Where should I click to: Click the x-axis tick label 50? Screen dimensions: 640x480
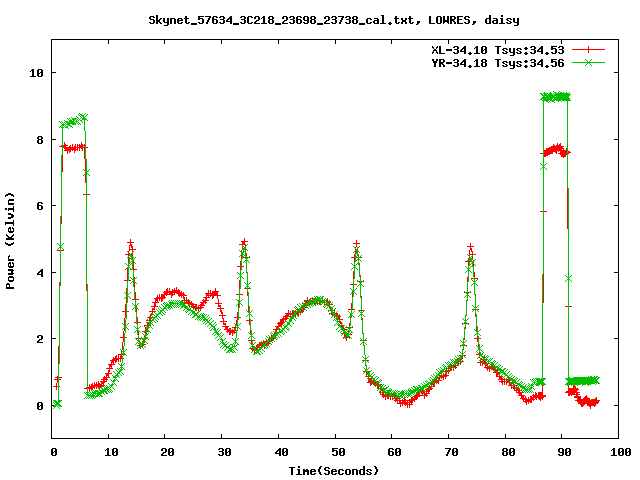338,452
